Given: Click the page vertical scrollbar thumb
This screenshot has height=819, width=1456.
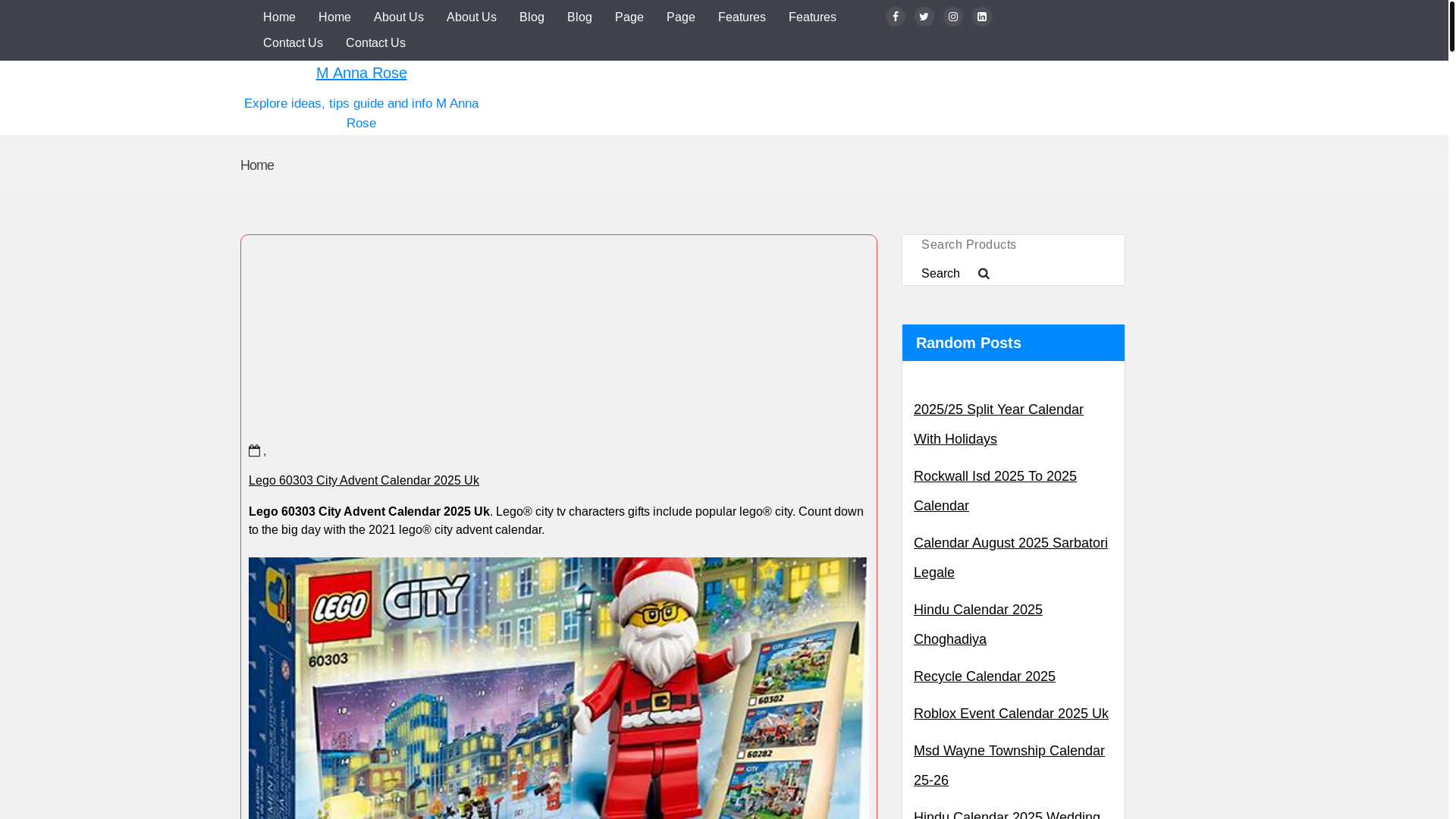Looking at the screenshot, I should tap(1451, 26).
